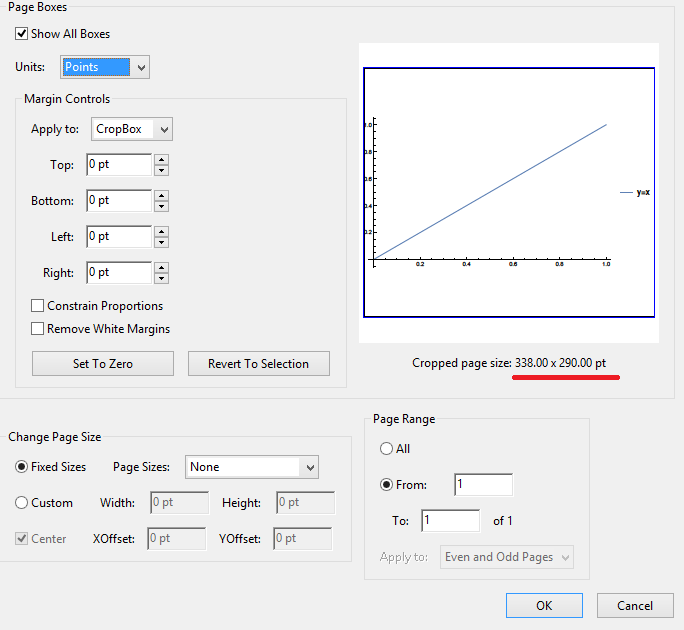Image resolution: width=684 pixels, height=630 pixels.
Task: Click the XOffset input field
Action: 176,538
